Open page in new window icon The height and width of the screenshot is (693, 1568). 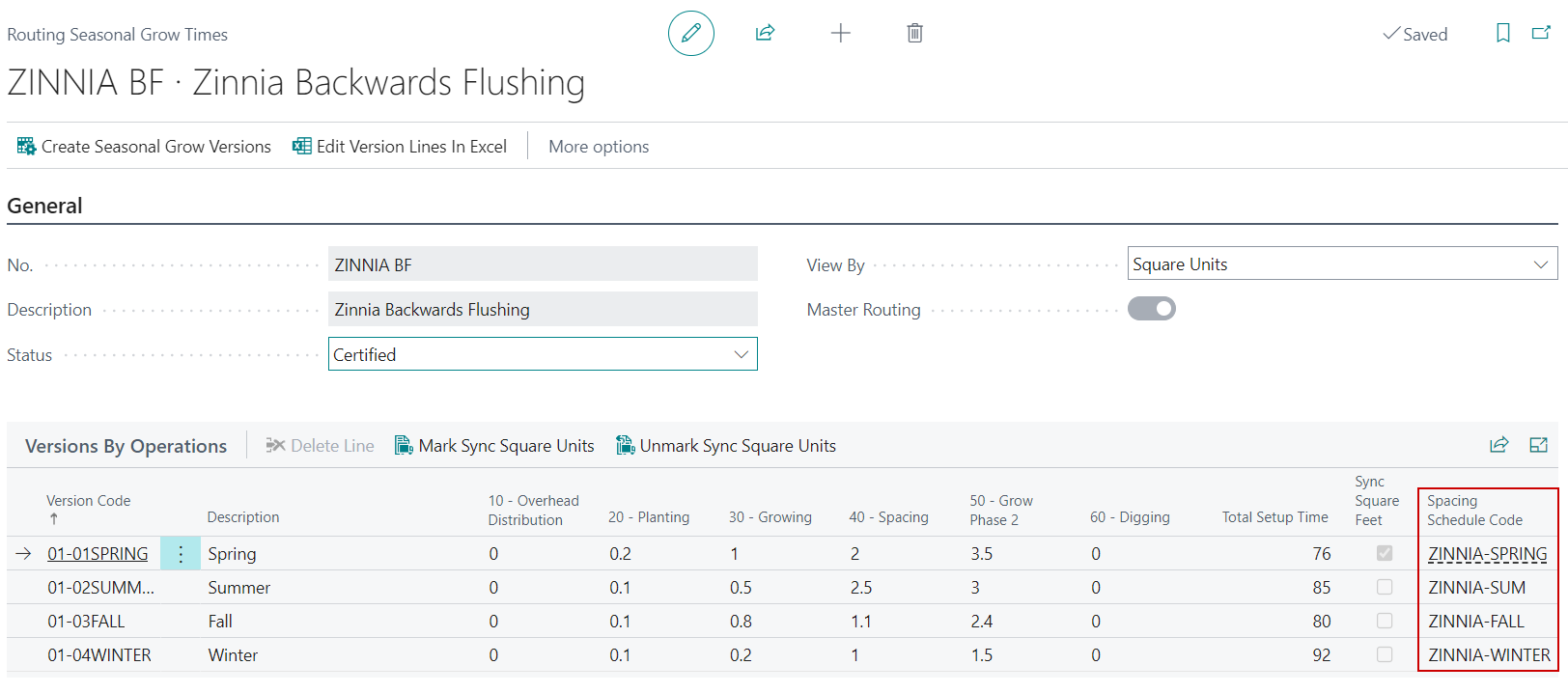[1541, 34]
